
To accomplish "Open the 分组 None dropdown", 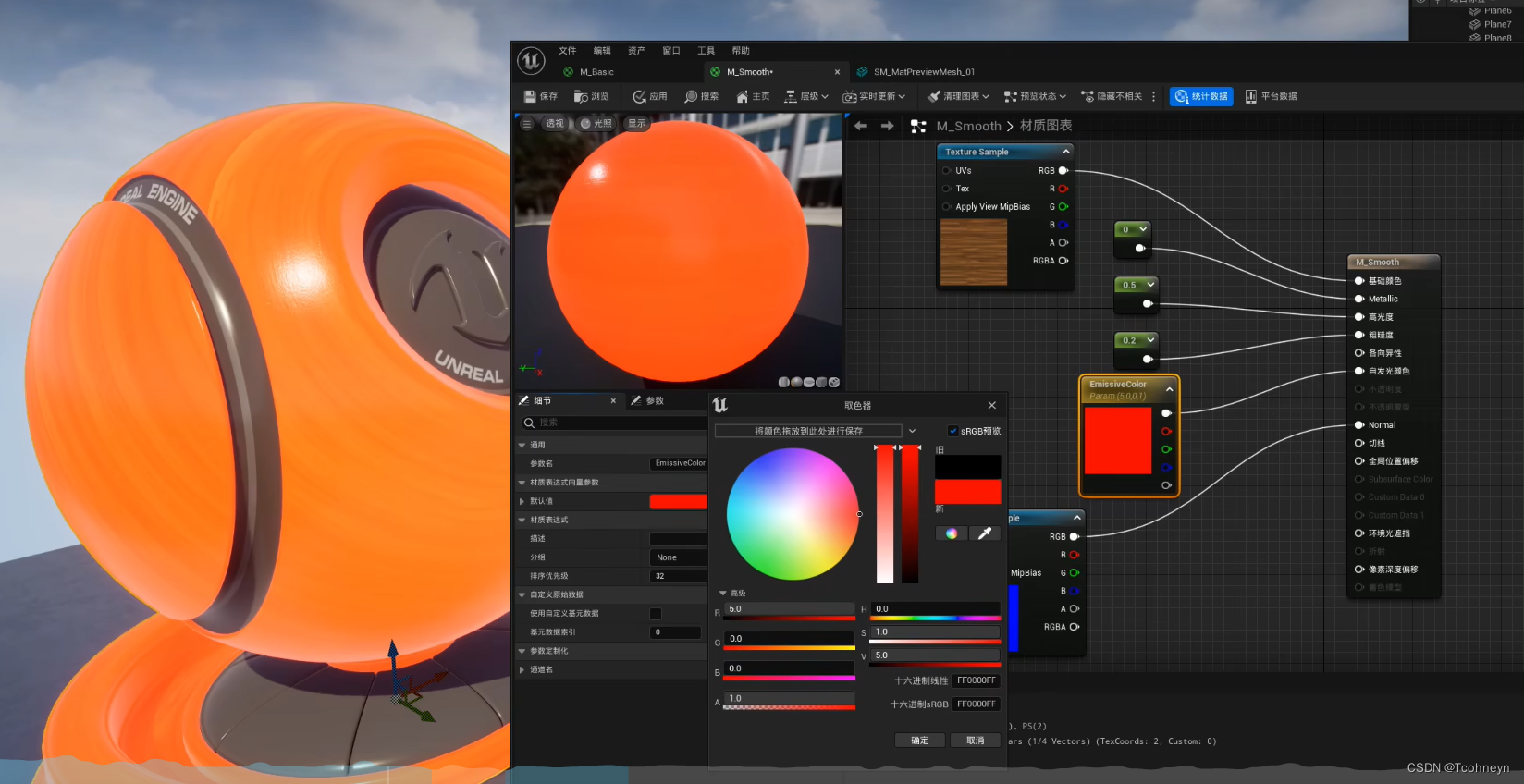I will click(680, 557).
